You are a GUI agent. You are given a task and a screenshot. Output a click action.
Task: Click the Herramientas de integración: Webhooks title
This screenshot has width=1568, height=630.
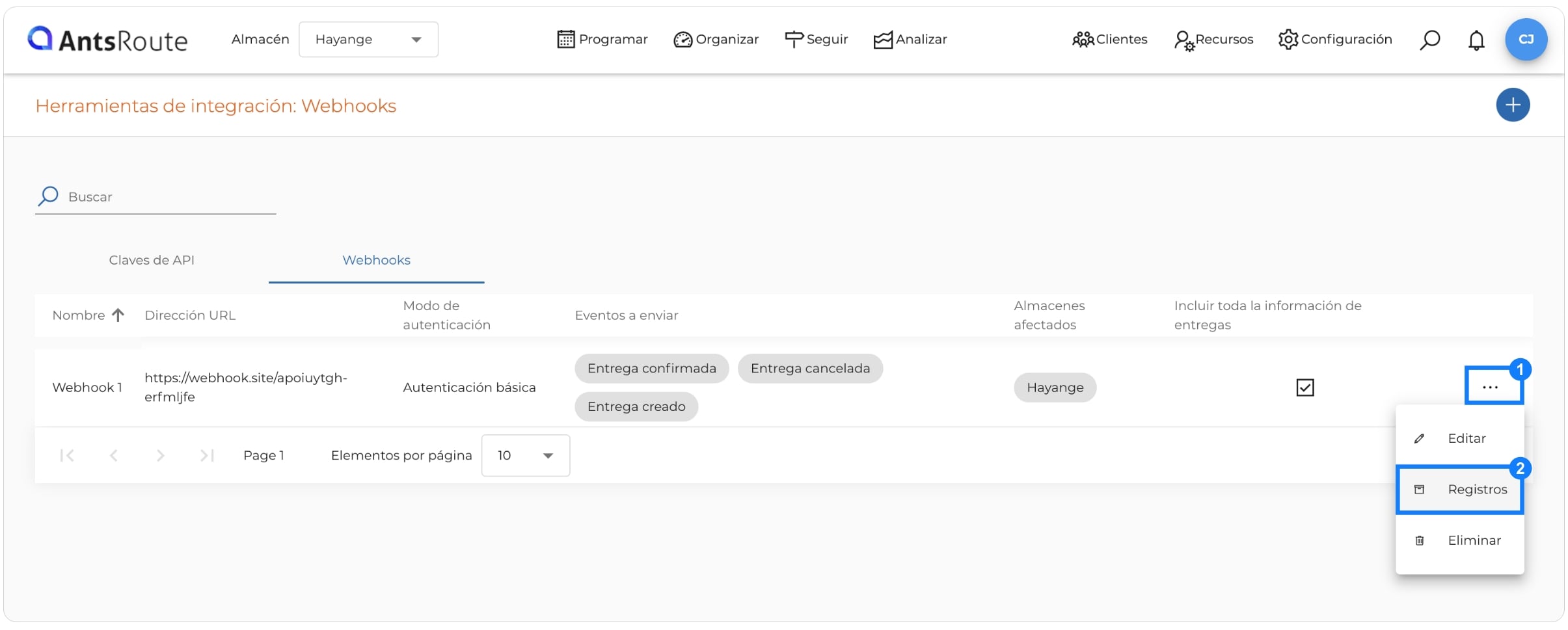(215, 106)
